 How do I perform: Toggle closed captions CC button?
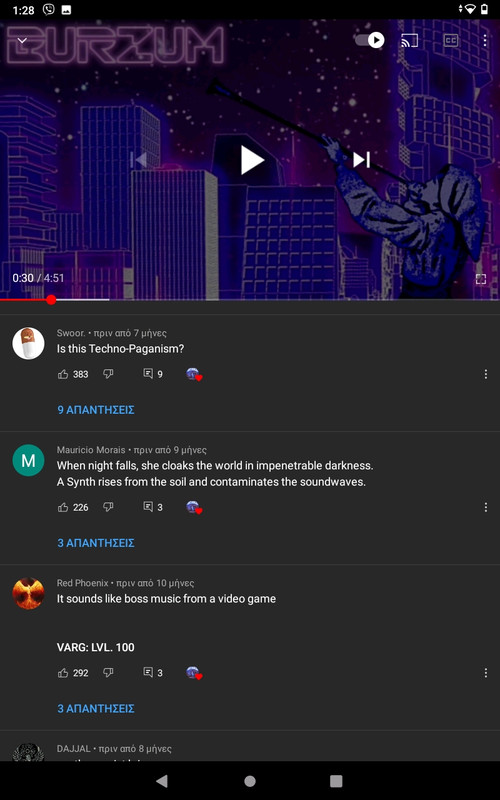(450, 40)
